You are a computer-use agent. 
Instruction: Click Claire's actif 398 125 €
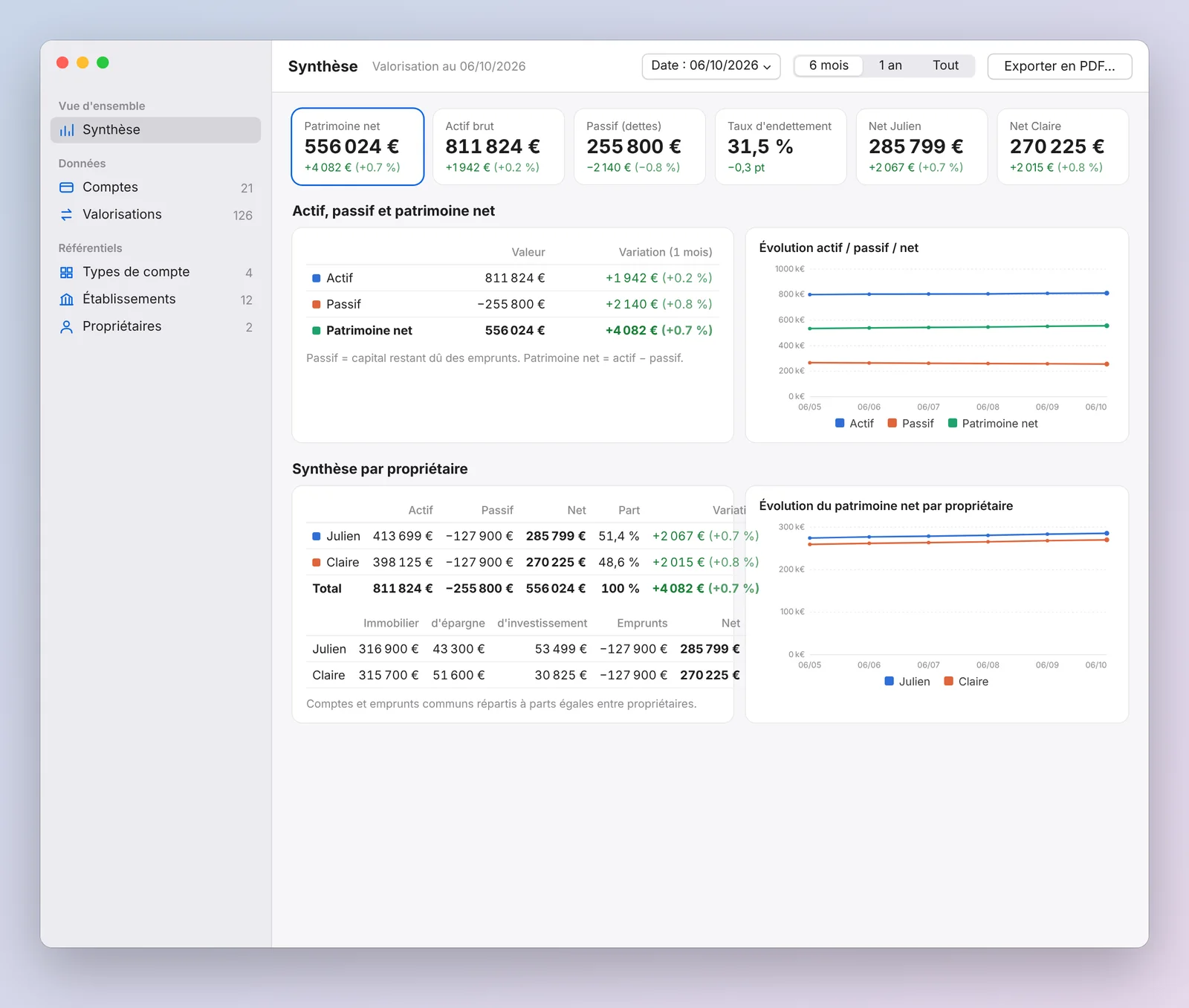403,563
